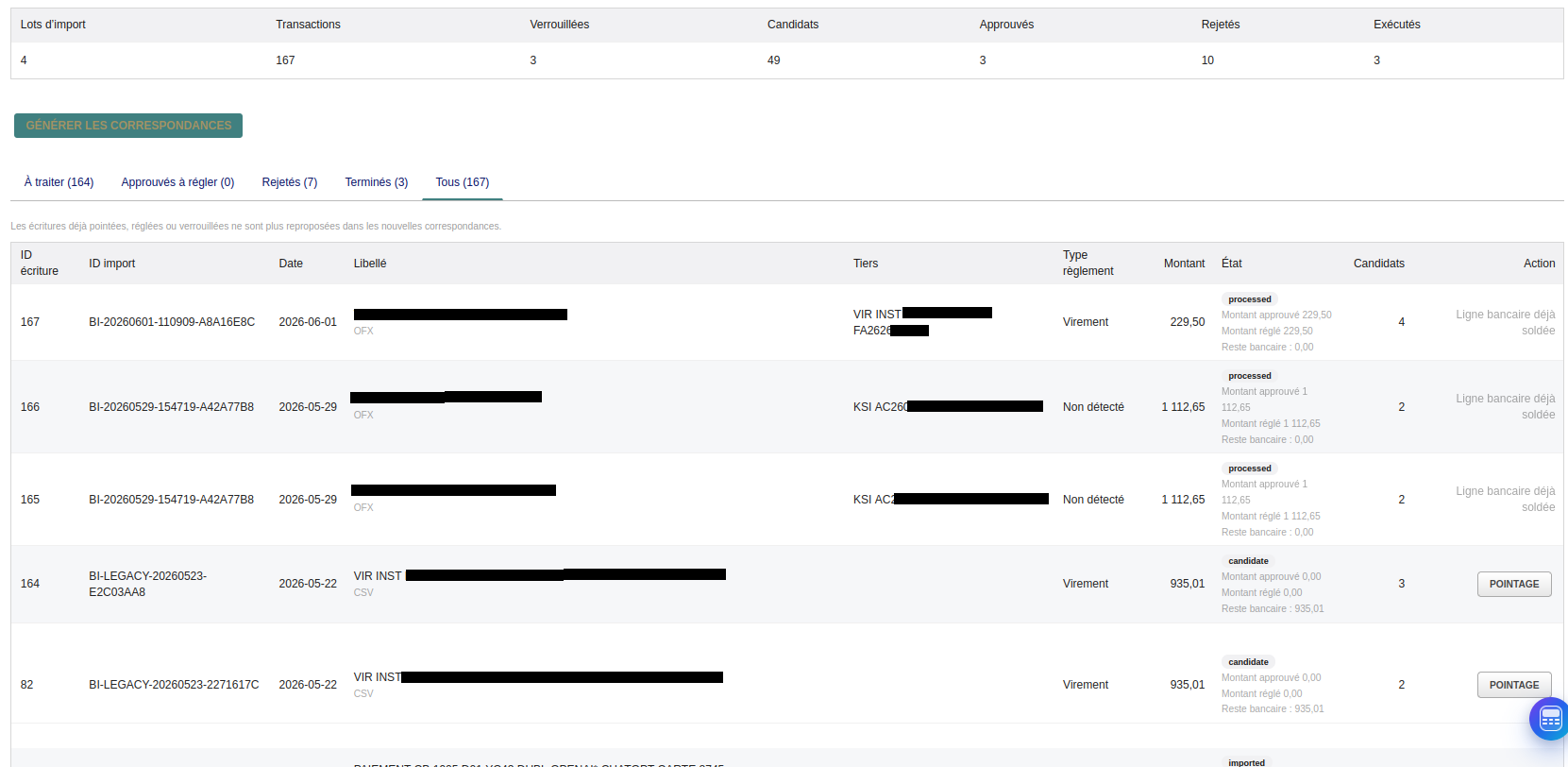Image resolution: width=1568 pixels, height=767 pixels.
Task: Click the candidate badge on row 164
Action: coord(1248,561)
